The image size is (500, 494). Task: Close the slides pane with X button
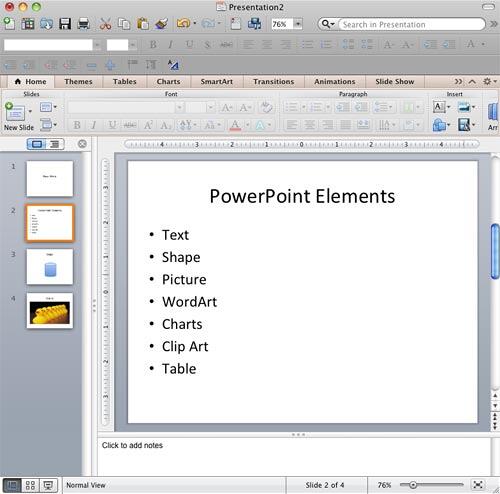pos(82,144)
